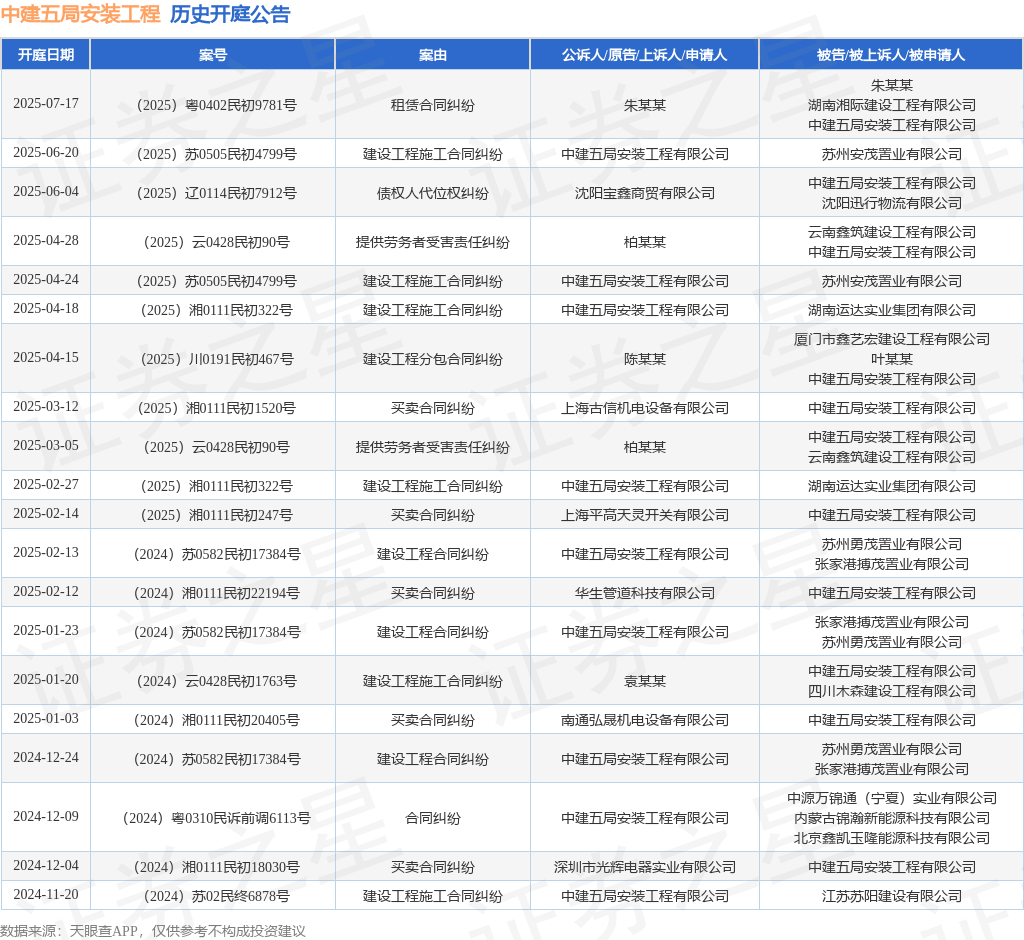The image size is (1024, 940).
Task: Select the date 2025-04-18
Action: click(46, 309)
